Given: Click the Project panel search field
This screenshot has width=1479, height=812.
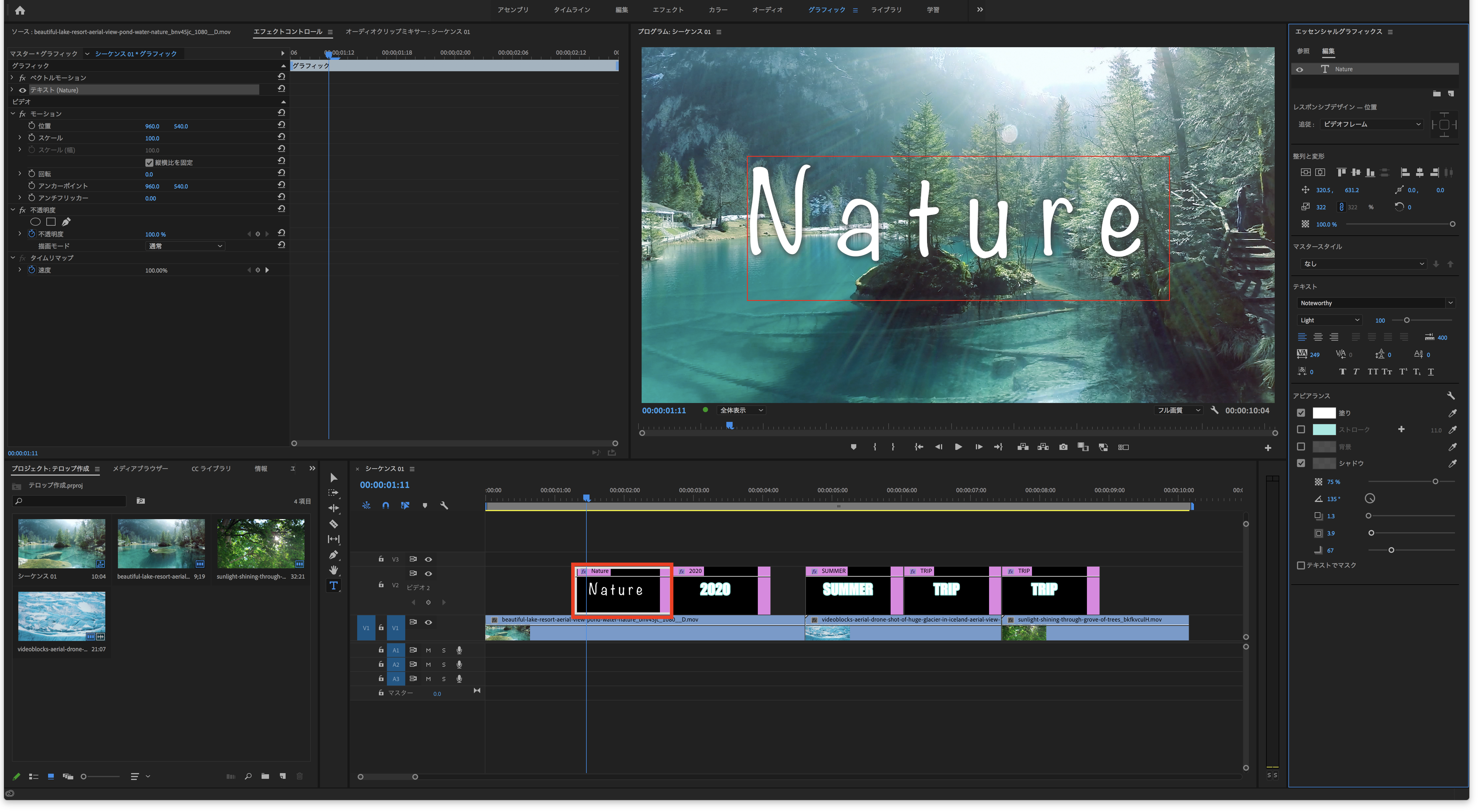Looking at the screenshot, I should click(x=70, y=501).
